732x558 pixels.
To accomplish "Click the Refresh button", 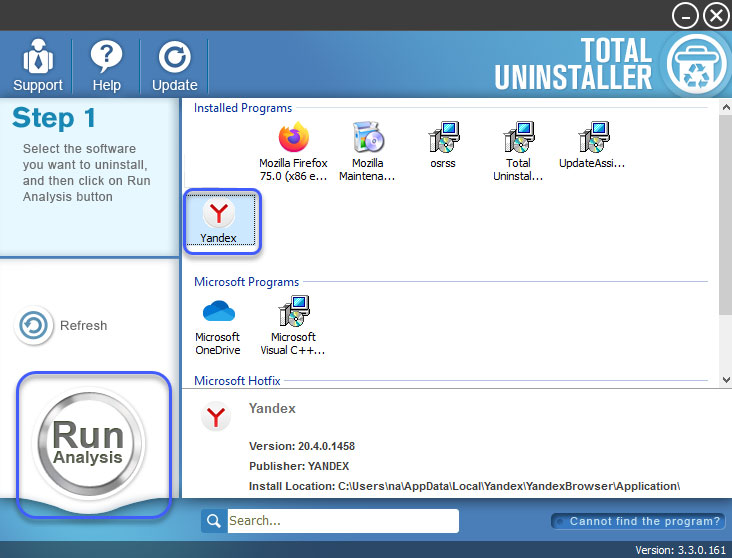I will point(61,325).
